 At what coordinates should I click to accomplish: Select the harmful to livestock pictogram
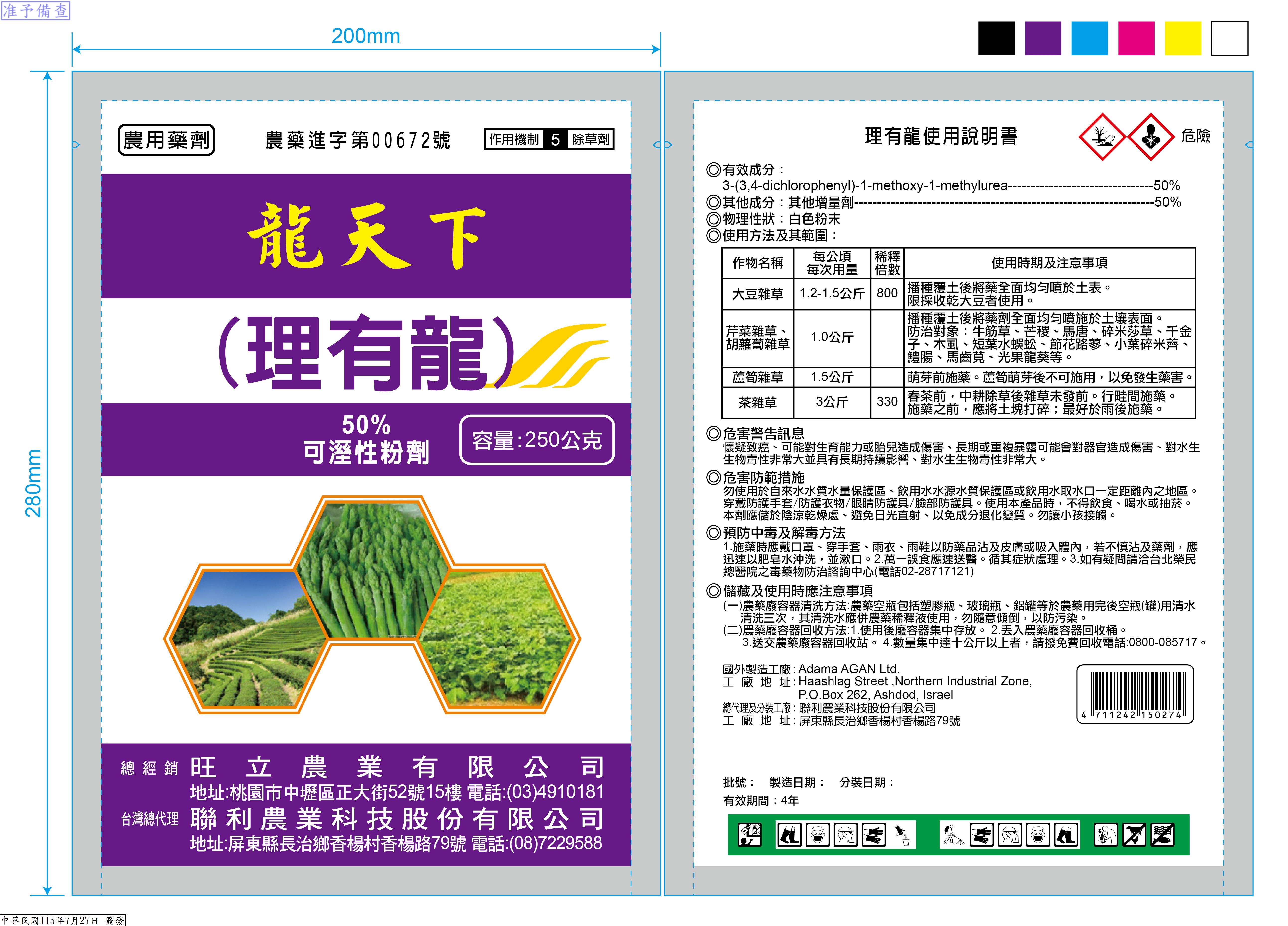[x=1134, y=835]
